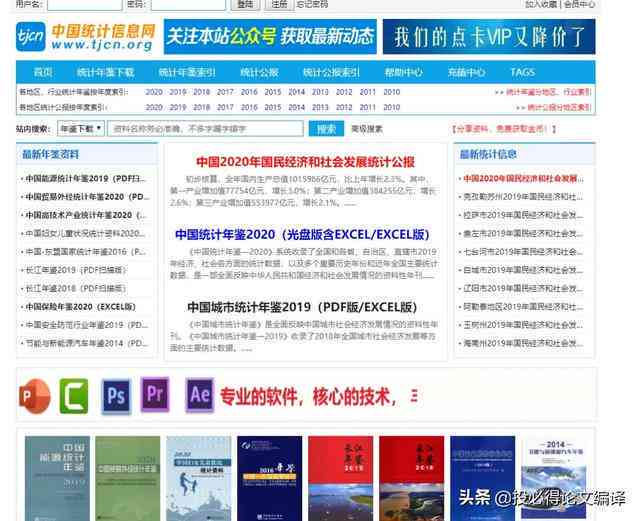The image size is (640, 521).
Task: Click the After Effects Ae icon
Action: point(200,395)
